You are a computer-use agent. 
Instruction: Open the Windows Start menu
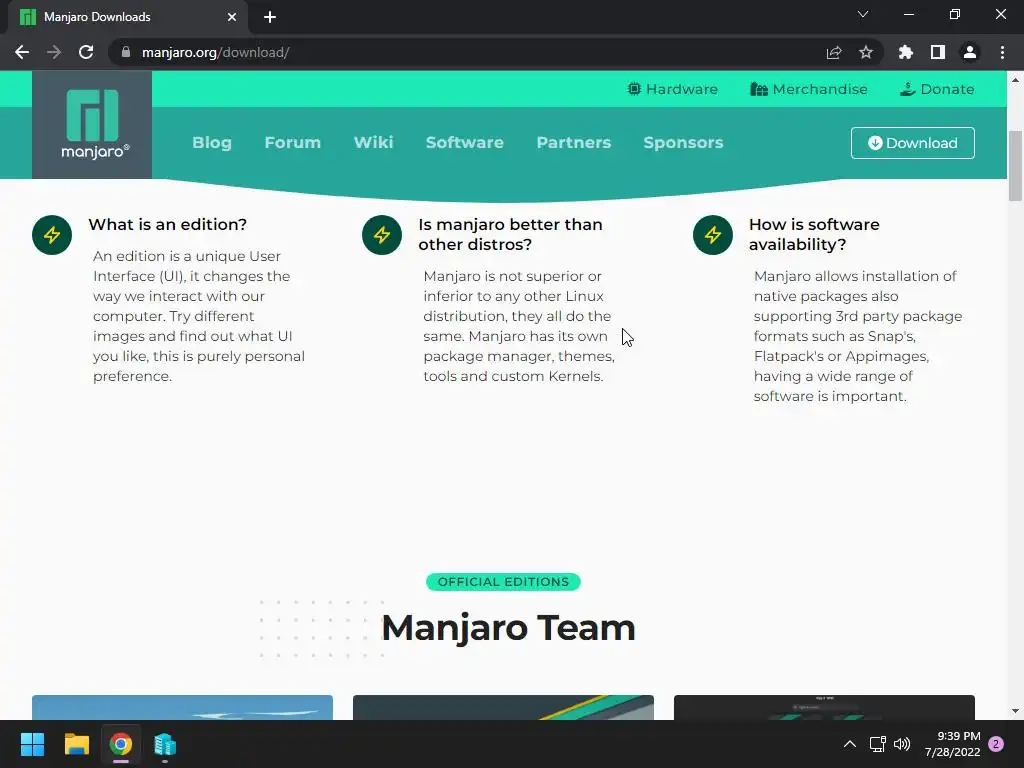(32, 744)
